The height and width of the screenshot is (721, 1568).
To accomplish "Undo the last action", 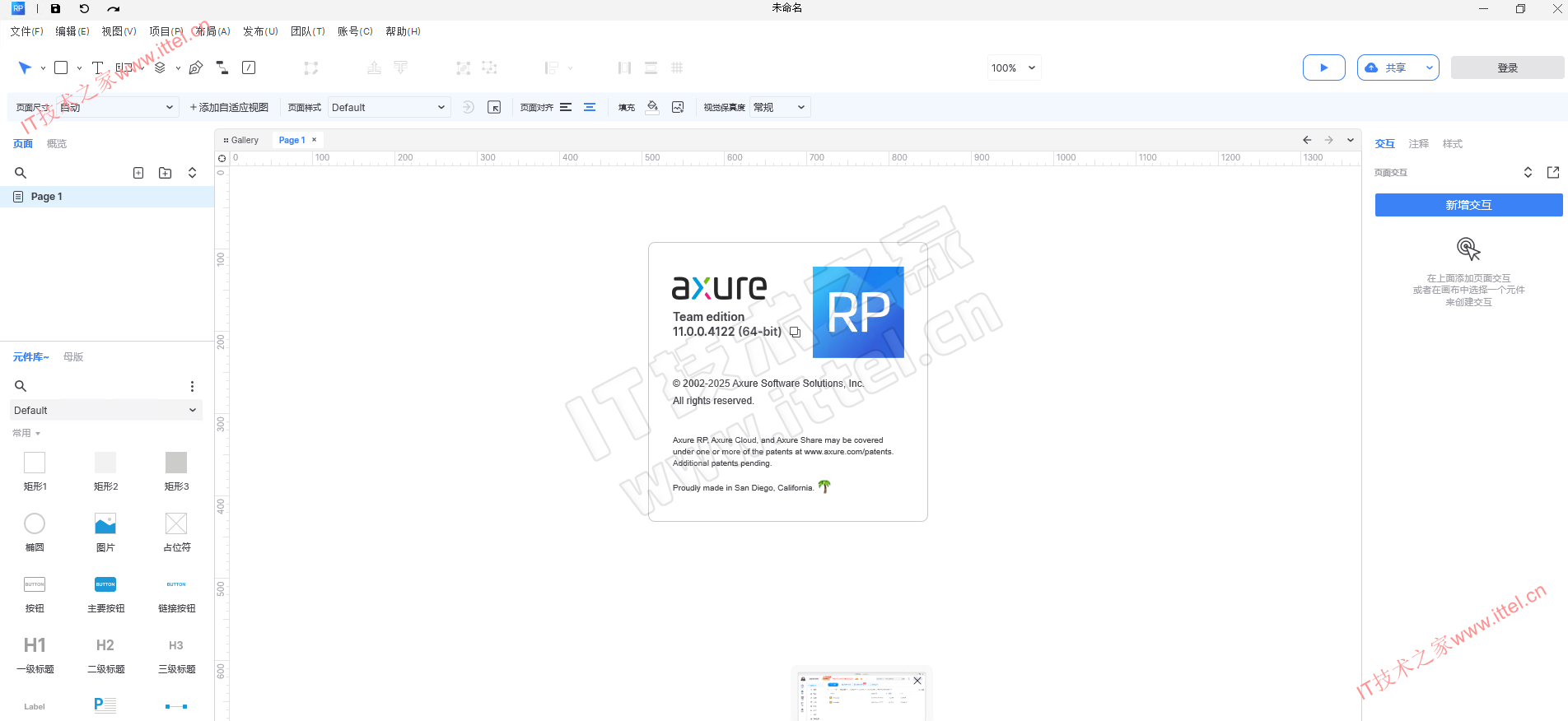I will 84,8.
